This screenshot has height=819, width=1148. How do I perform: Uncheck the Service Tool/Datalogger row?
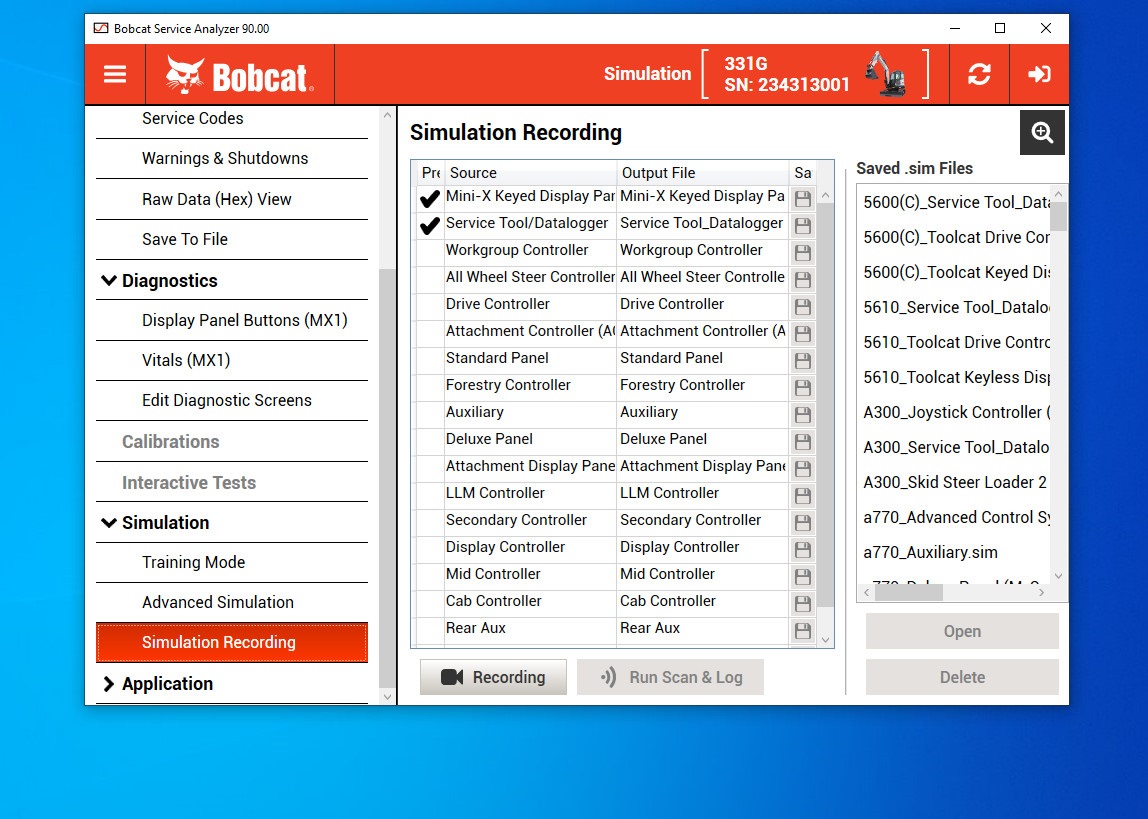429,225
